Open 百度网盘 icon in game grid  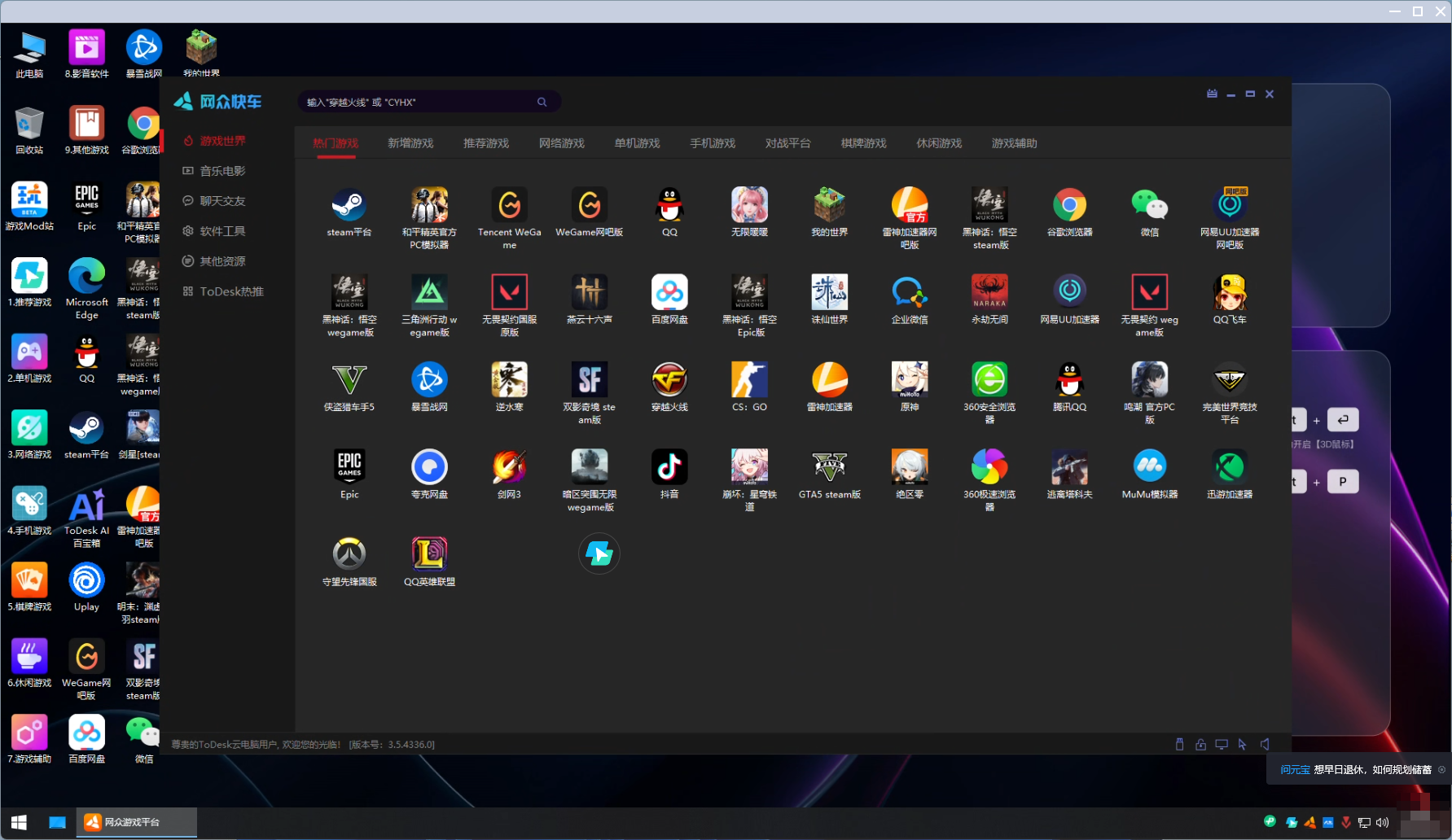tap(669, 292)
